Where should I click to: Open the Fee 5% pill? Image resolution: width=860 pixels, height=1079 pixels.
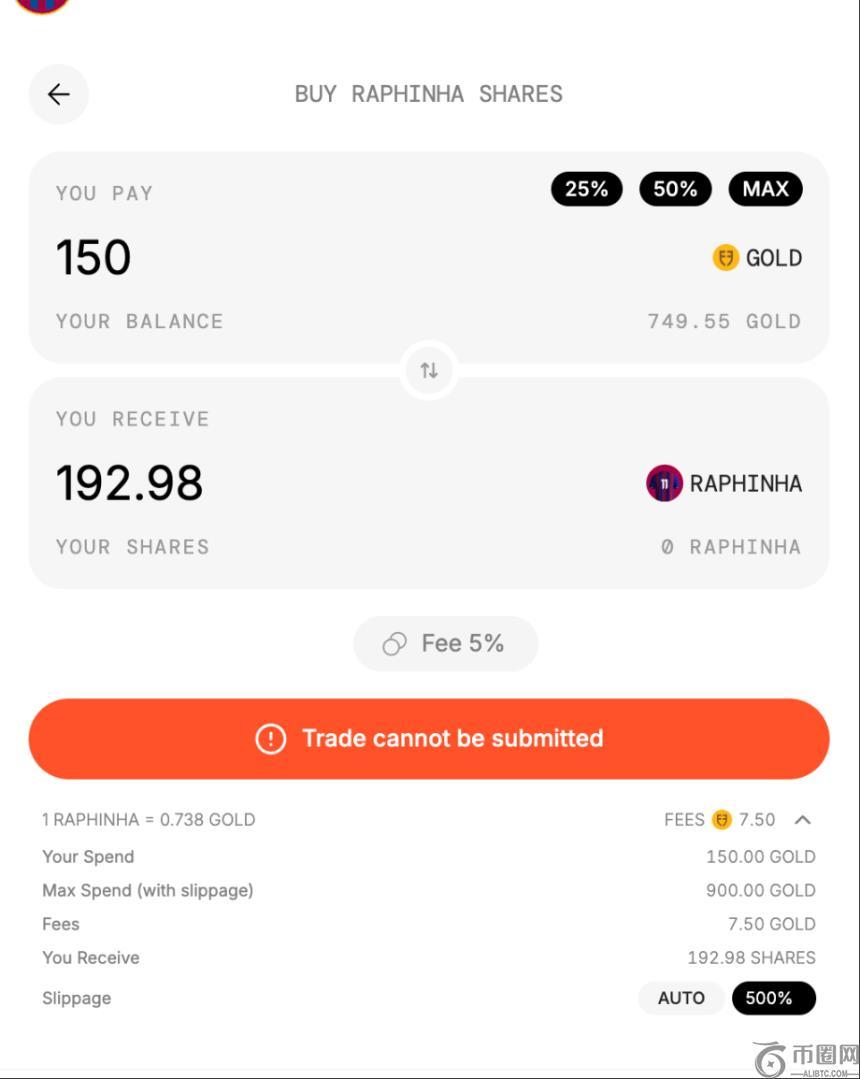pyautogui.click(x=446, y=644)
